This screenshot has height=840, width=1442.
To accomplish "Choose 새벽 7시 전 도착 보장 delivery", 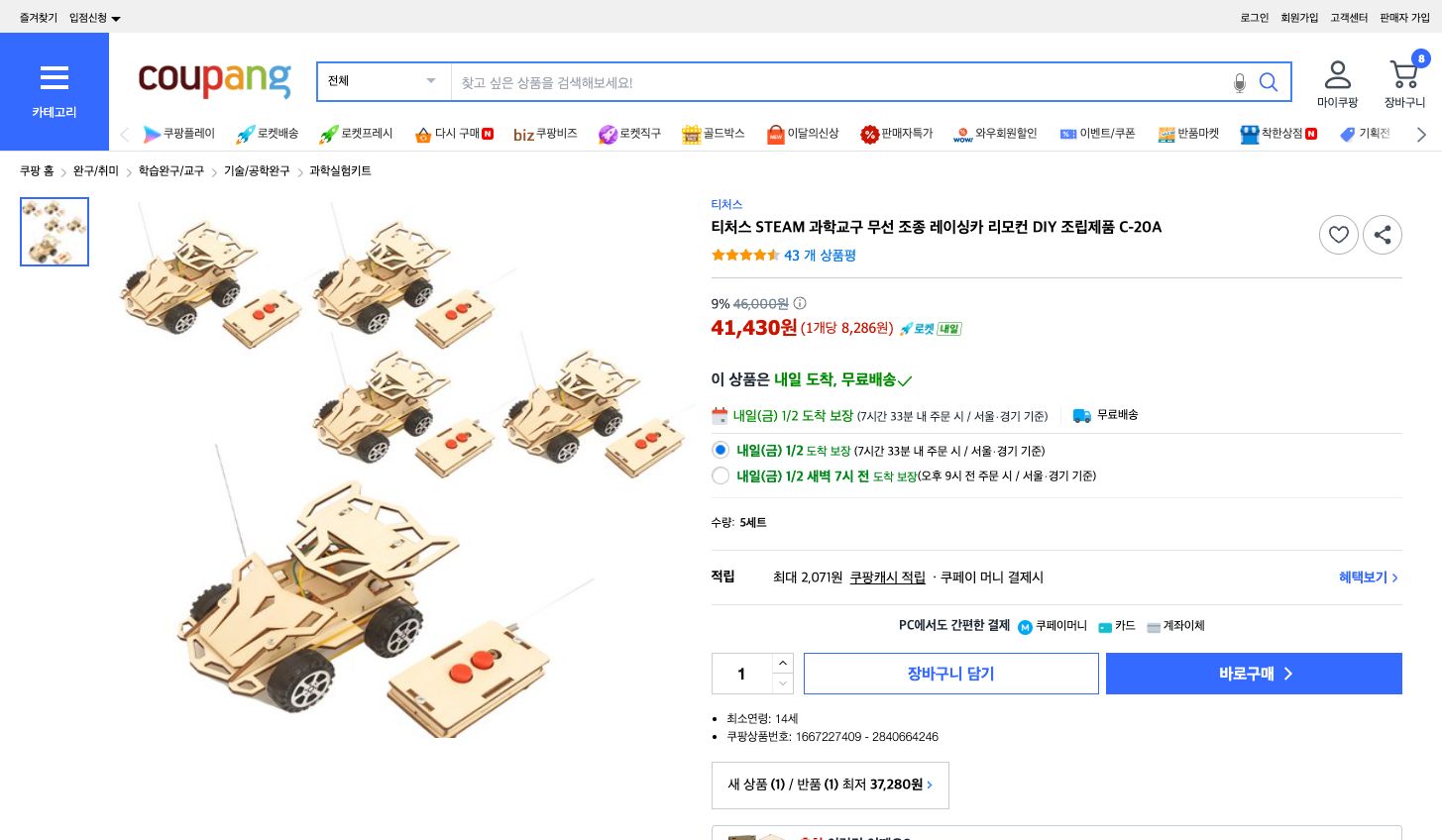I will pos(721,475).
